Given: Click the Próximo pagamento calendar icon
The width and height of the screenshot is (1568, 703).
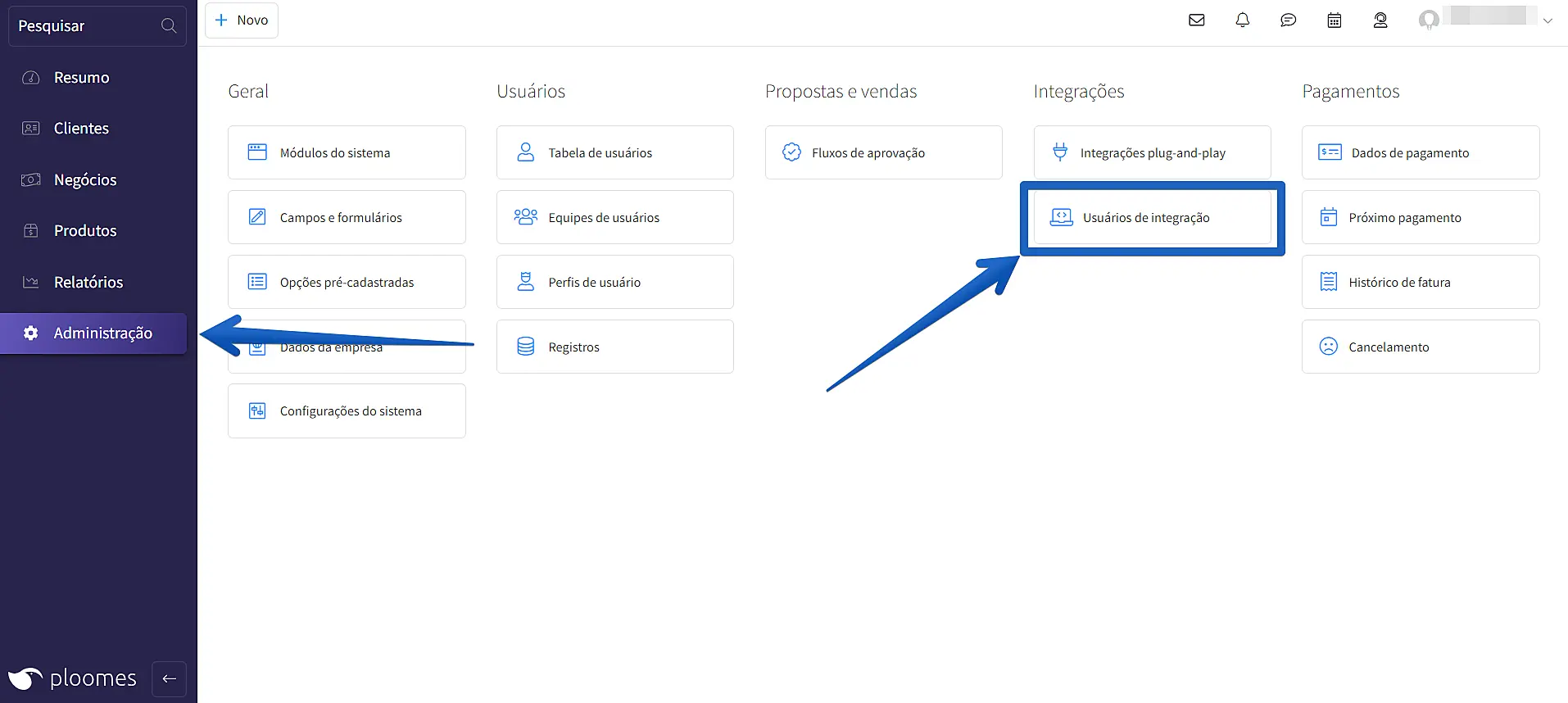Looking at the screenshot, I should 1329,217.
